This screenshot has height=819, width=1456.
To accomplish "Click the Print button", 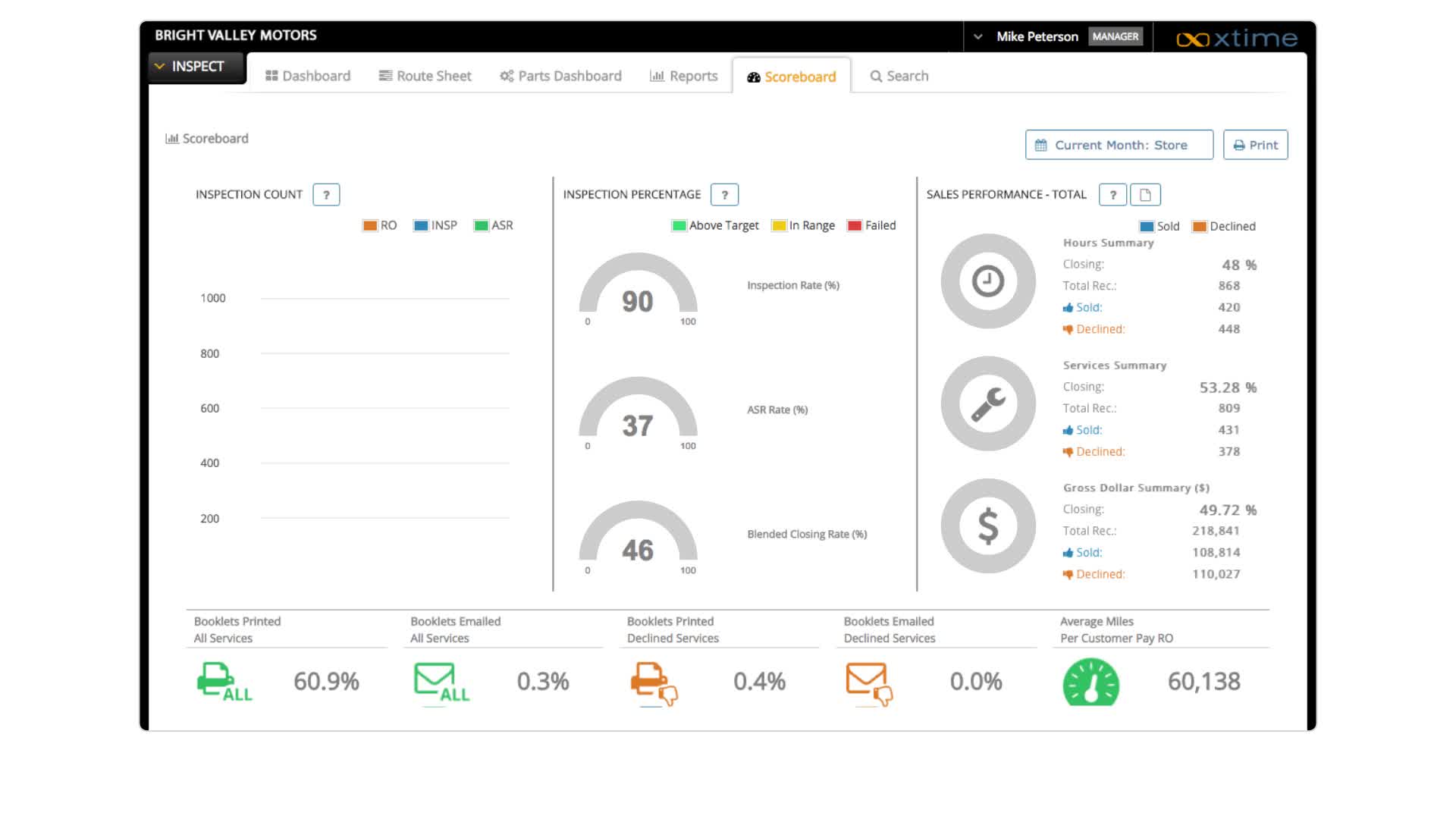I will [1255, 144].
